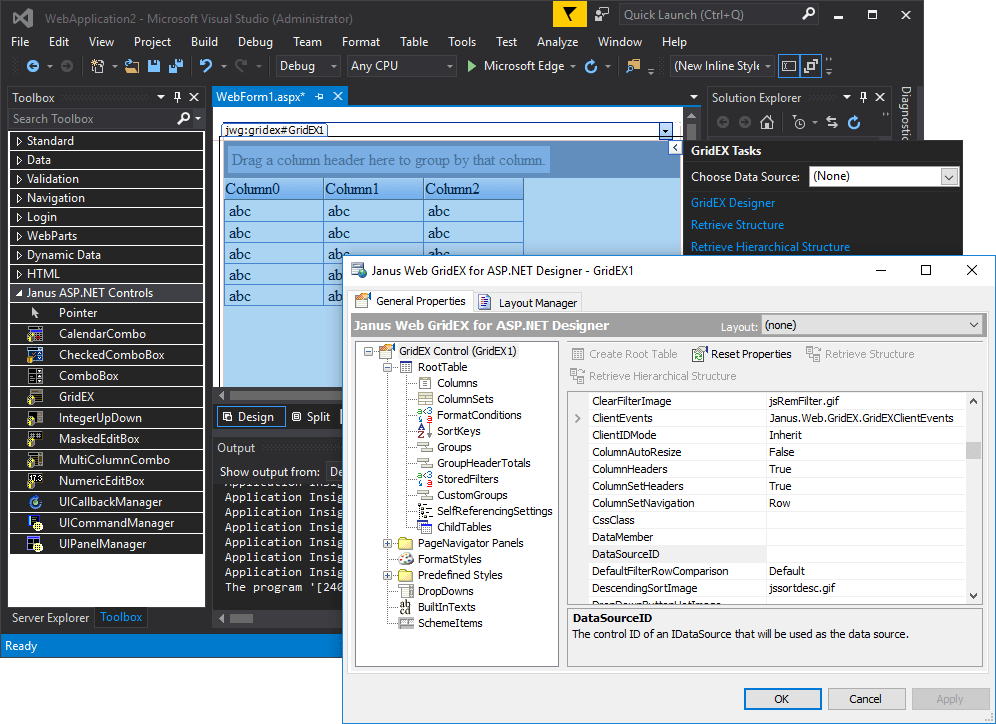Click Home icon in Solution Explorer
This screenshot has width=996, height=724.
click(x=767, y=123)
